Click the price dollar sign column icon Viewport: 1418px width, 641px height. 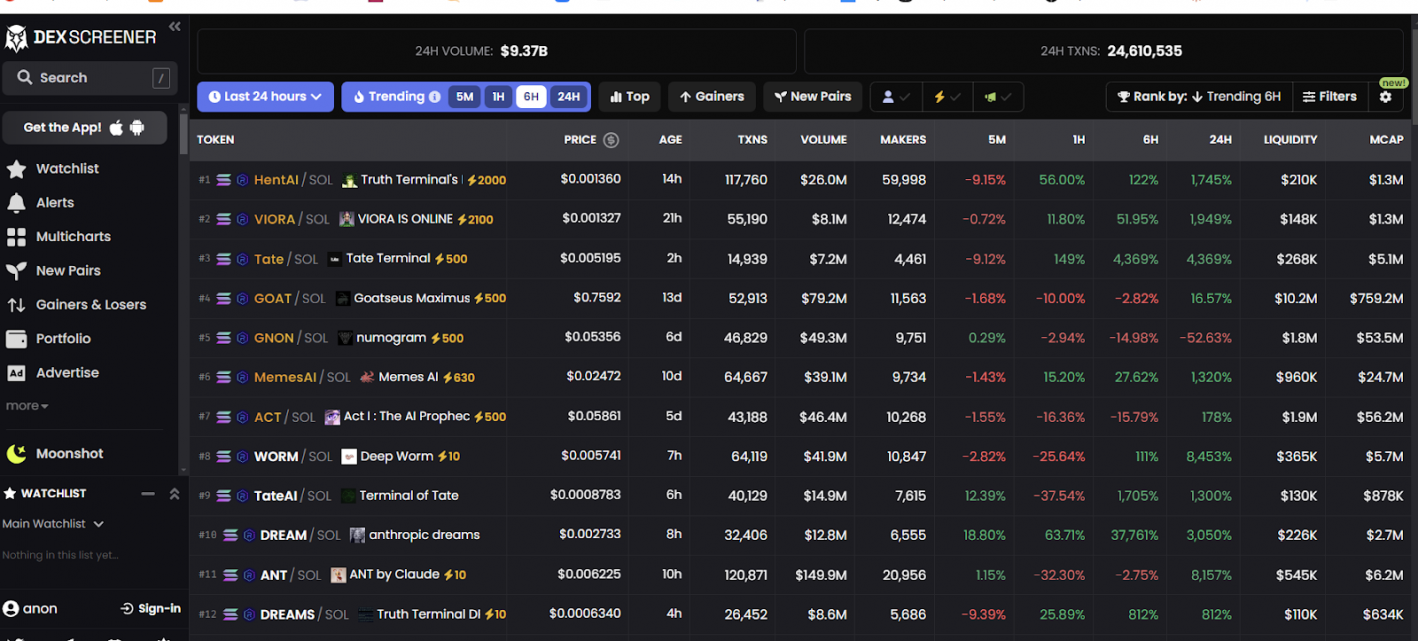pyautogui.click(x=611, y=140)
